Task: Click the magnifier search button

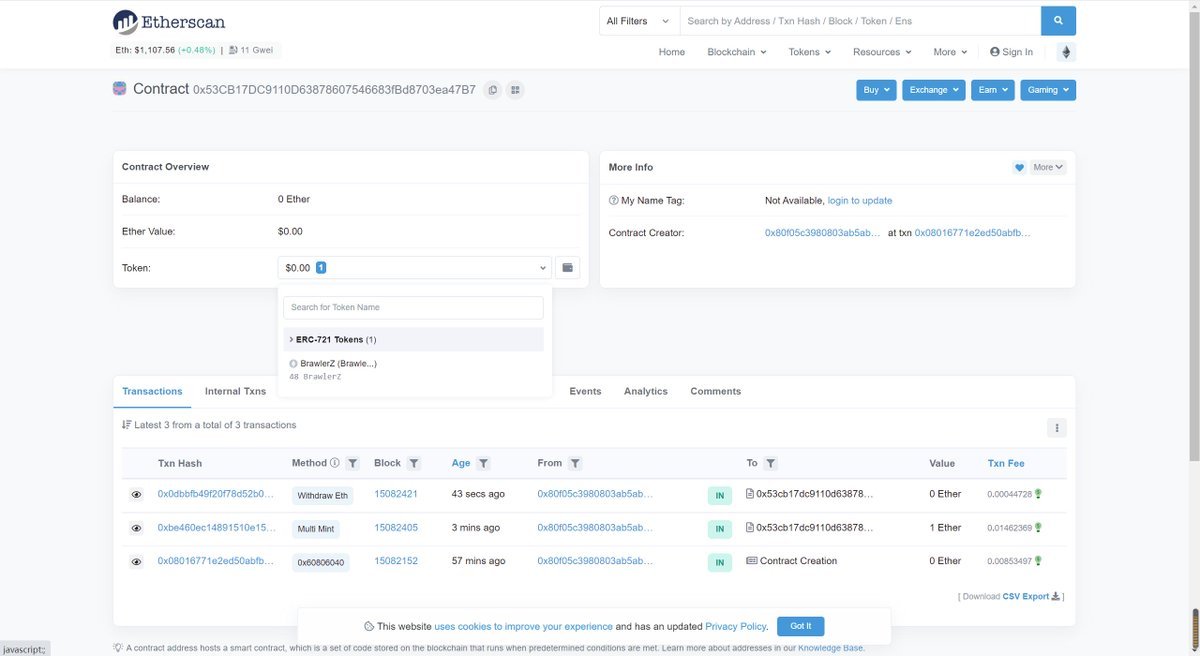Action: (x=1058, y=21)
